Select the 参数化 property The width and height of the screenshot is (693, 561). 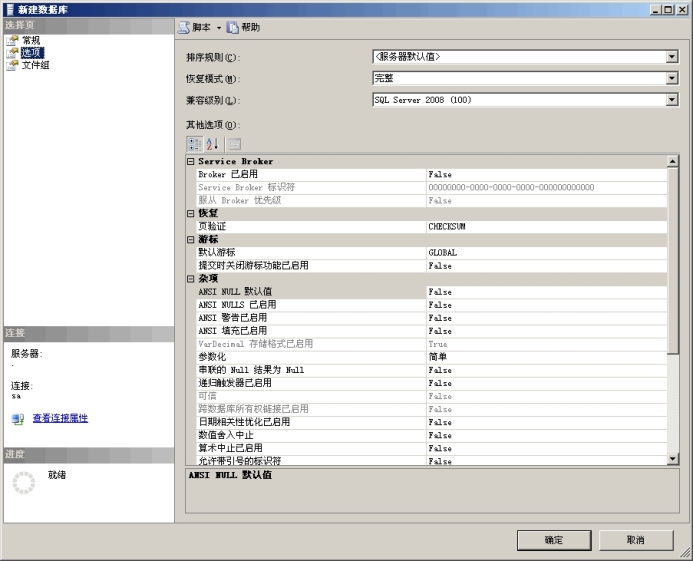point(311,357)
